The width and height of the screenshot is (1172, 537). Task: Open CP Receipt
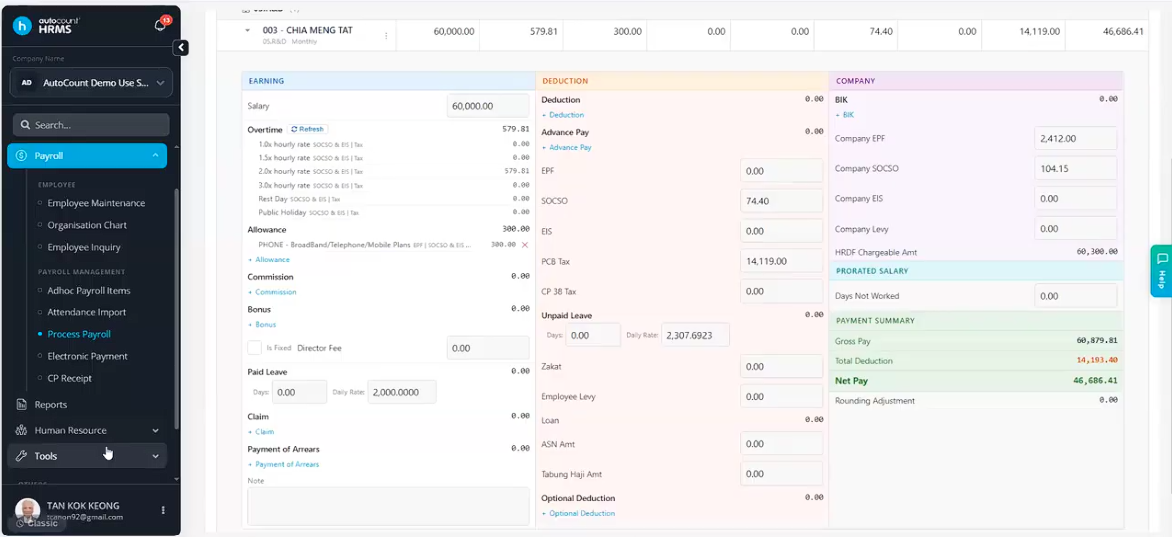70,378
